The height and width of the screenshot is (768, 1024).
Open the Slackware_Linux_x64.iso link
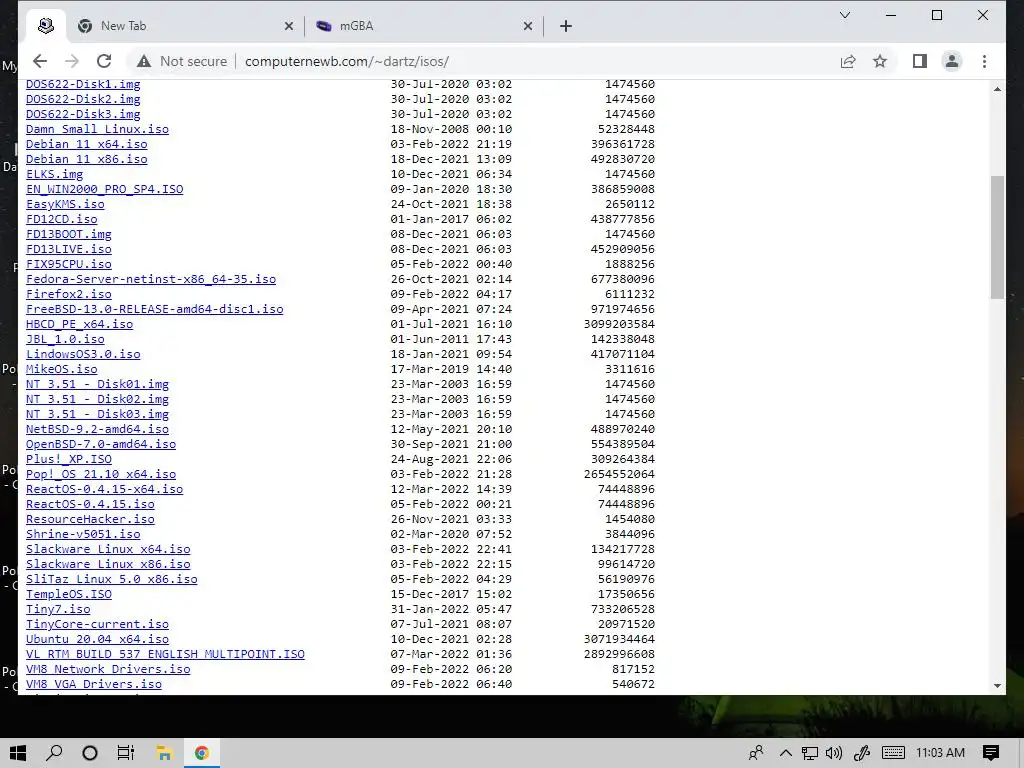pyautogui.click(x=108, y=549)
